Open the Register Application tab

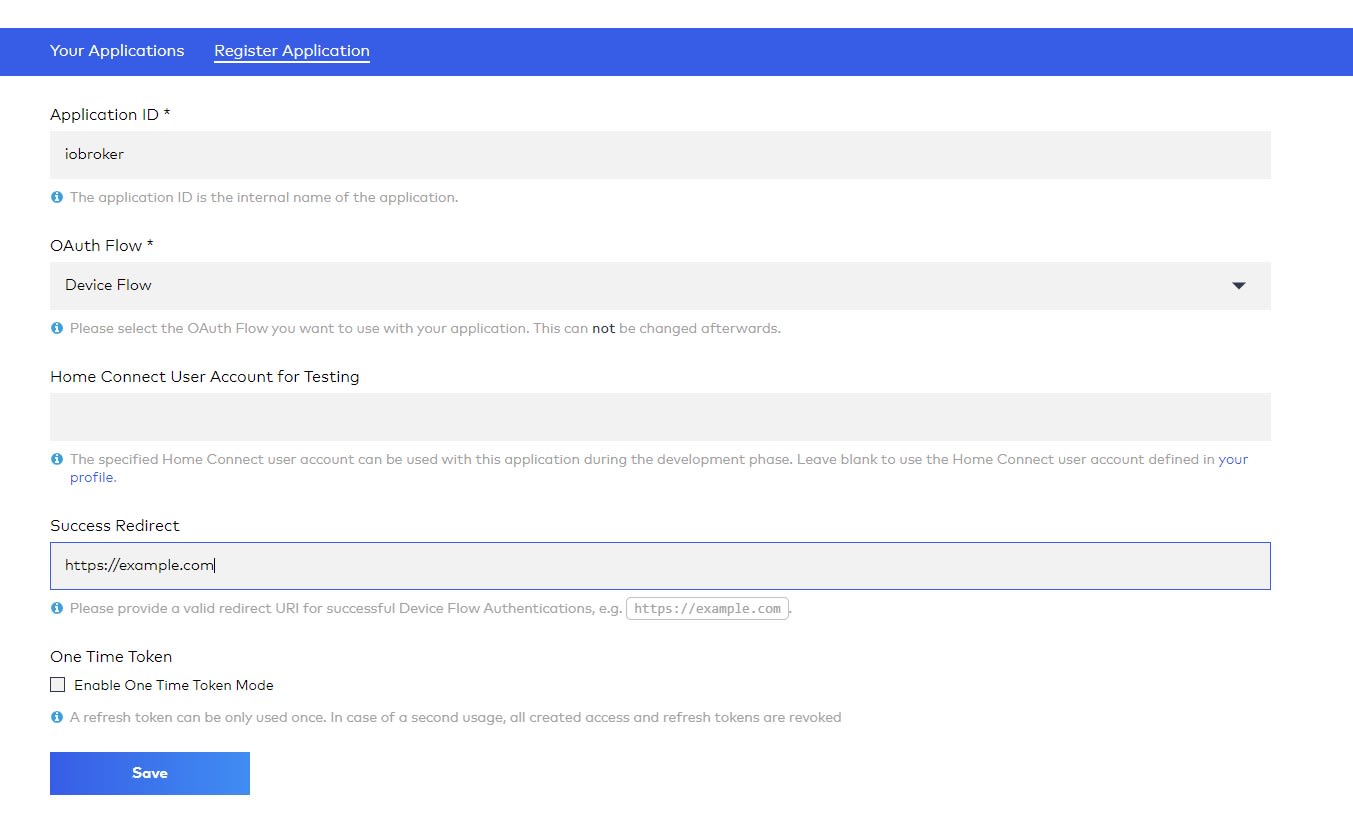[291, 50]
